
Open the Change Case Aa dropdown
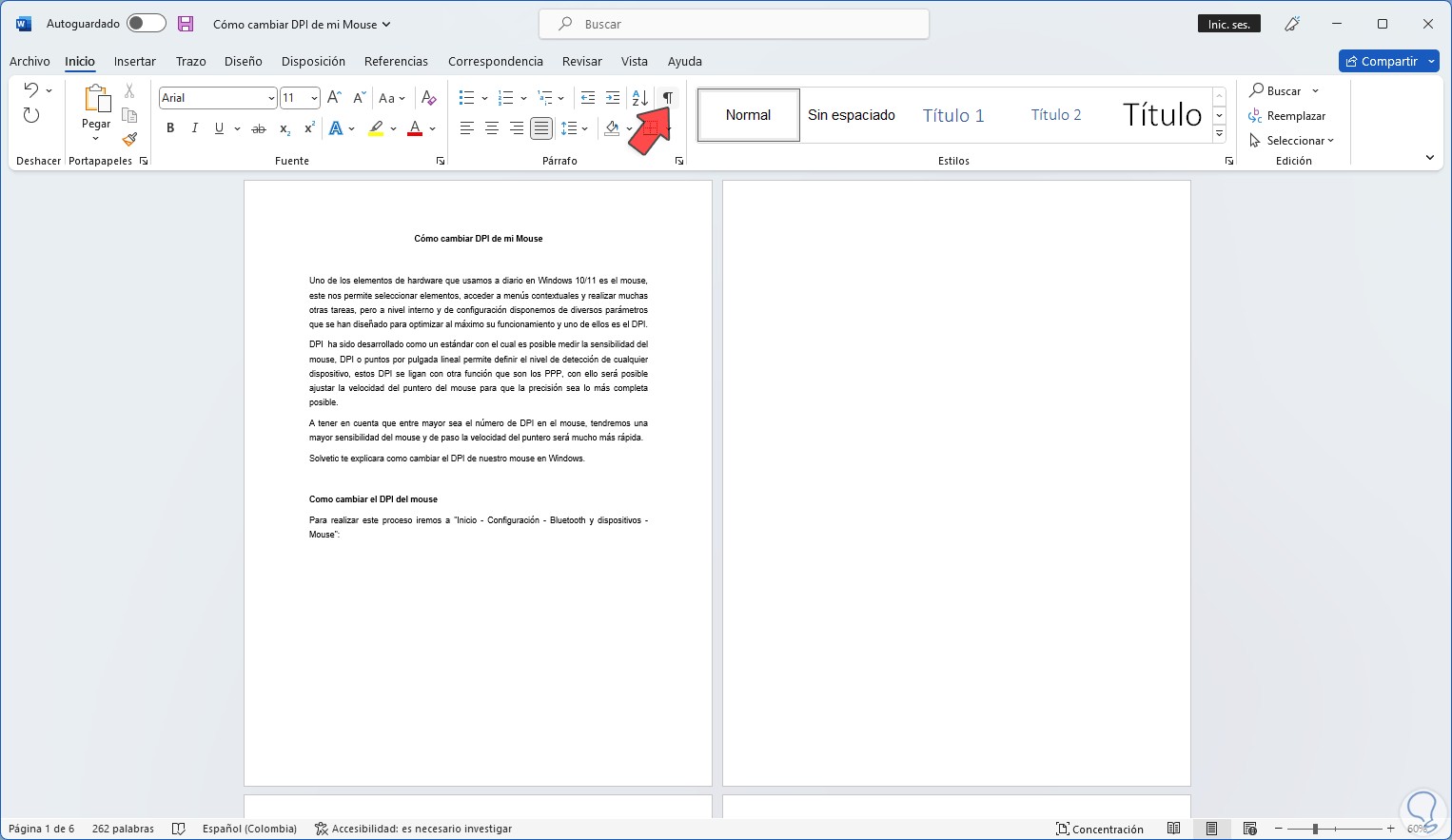tap(391, 98)
